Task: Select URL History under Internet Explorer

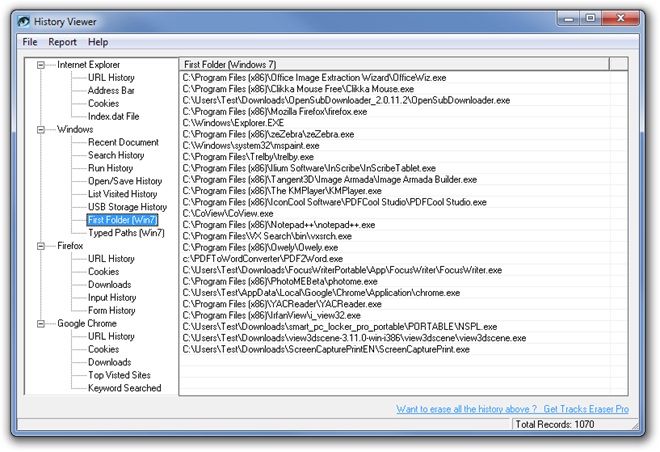Action: tap(111, 78)
